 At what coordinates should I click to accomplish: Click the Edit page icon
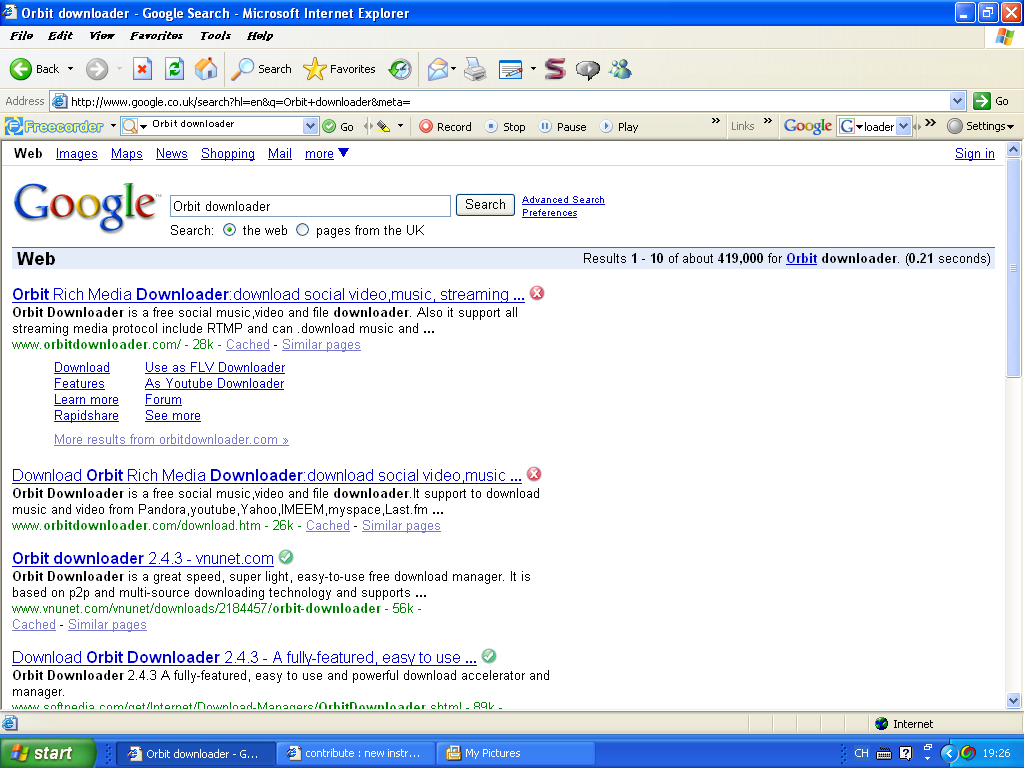[510, 69]
